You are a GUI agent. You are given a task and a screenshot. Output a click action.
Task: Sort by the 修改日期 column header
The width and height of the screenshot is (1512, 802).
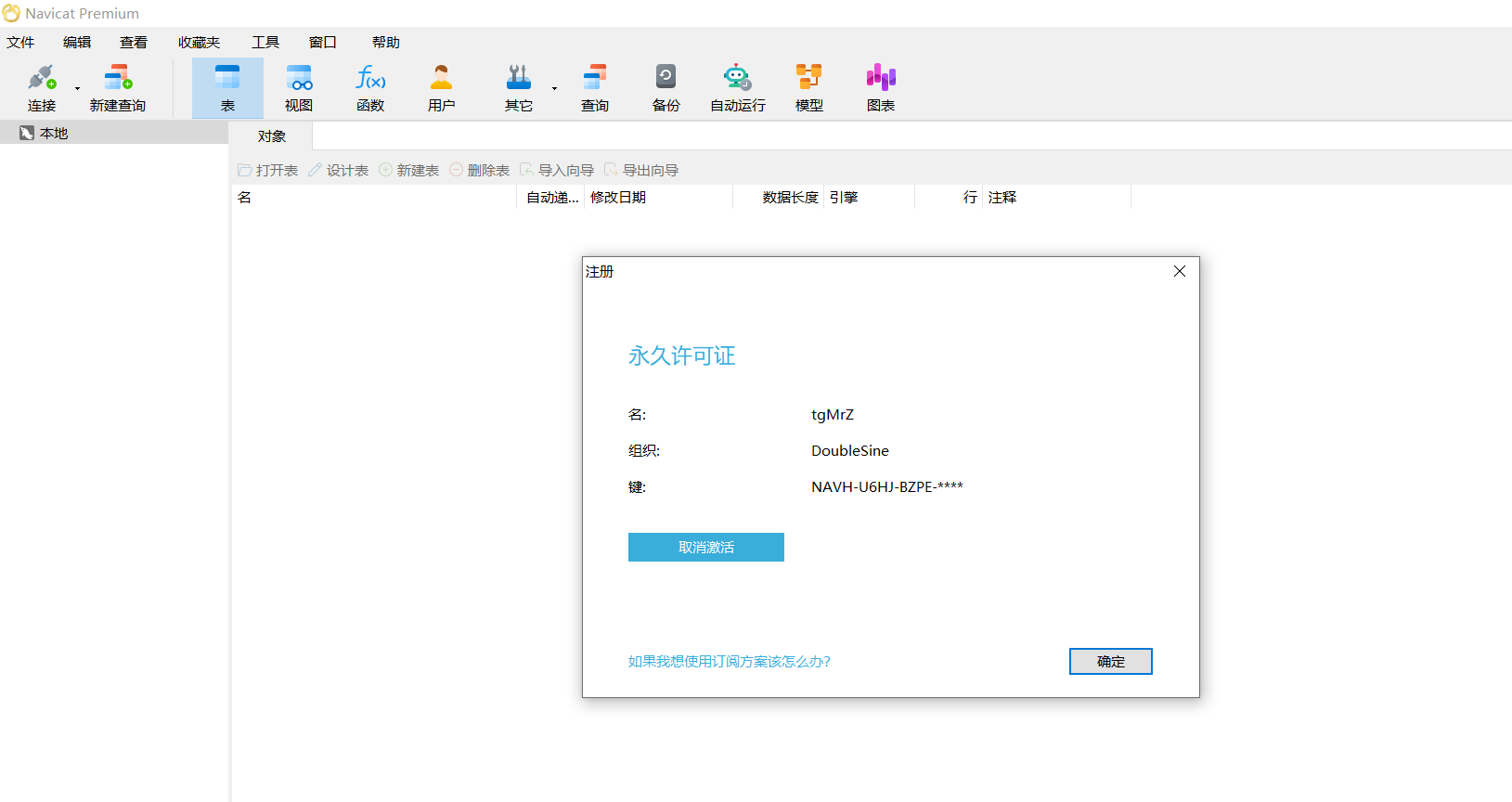point(659,198)
